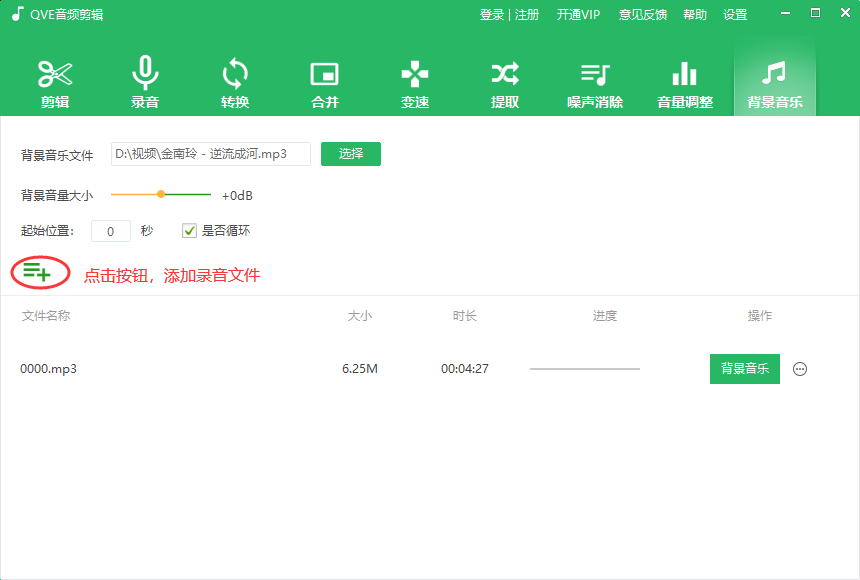The width and height of the screenshot is (860, 580).
Task: Click the 背景音乐 button for 0000.mp3
Action: click(x=745, y=369)
